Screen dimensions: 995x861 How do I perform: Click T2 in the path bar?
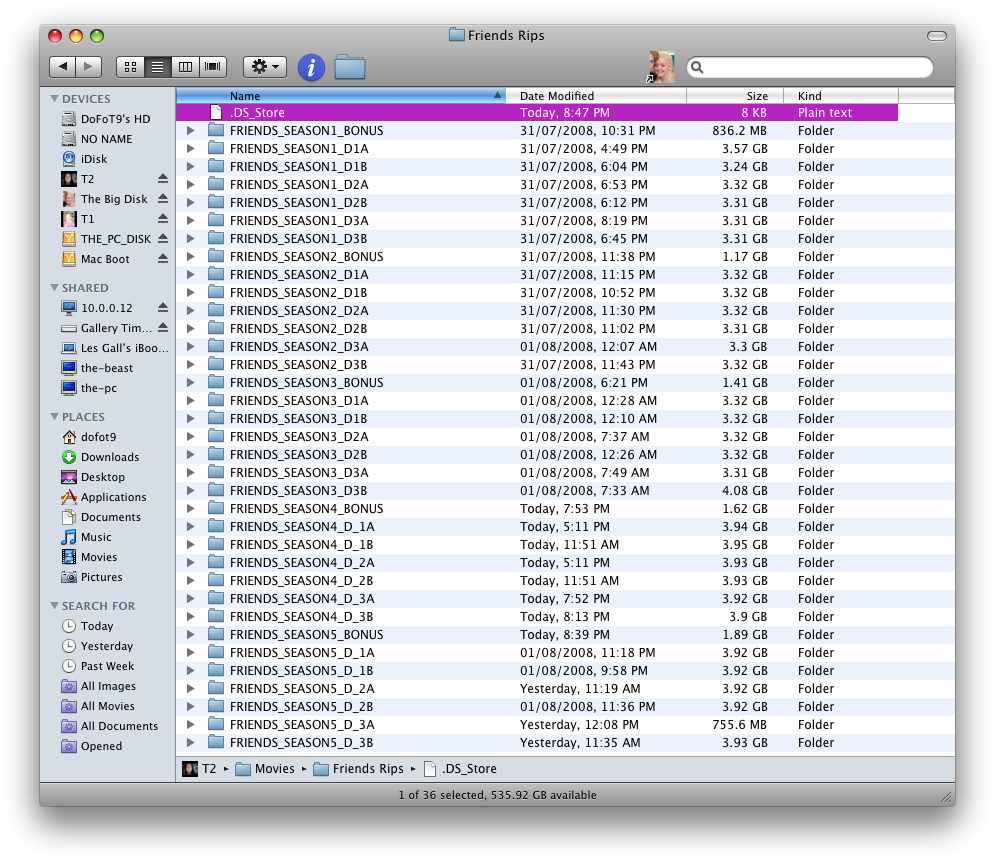click(199, 768)
